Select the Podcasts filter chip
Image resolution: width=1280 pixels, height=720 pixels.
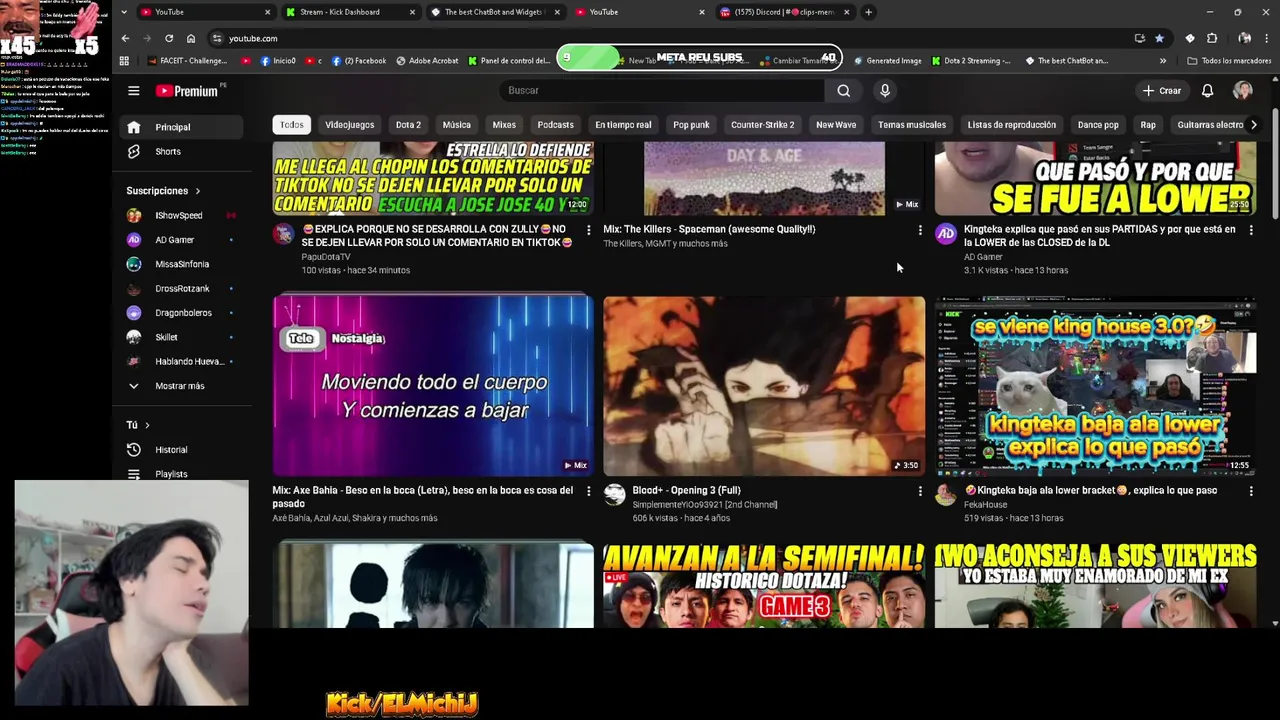pyautogui.click(x=555, y=125)
